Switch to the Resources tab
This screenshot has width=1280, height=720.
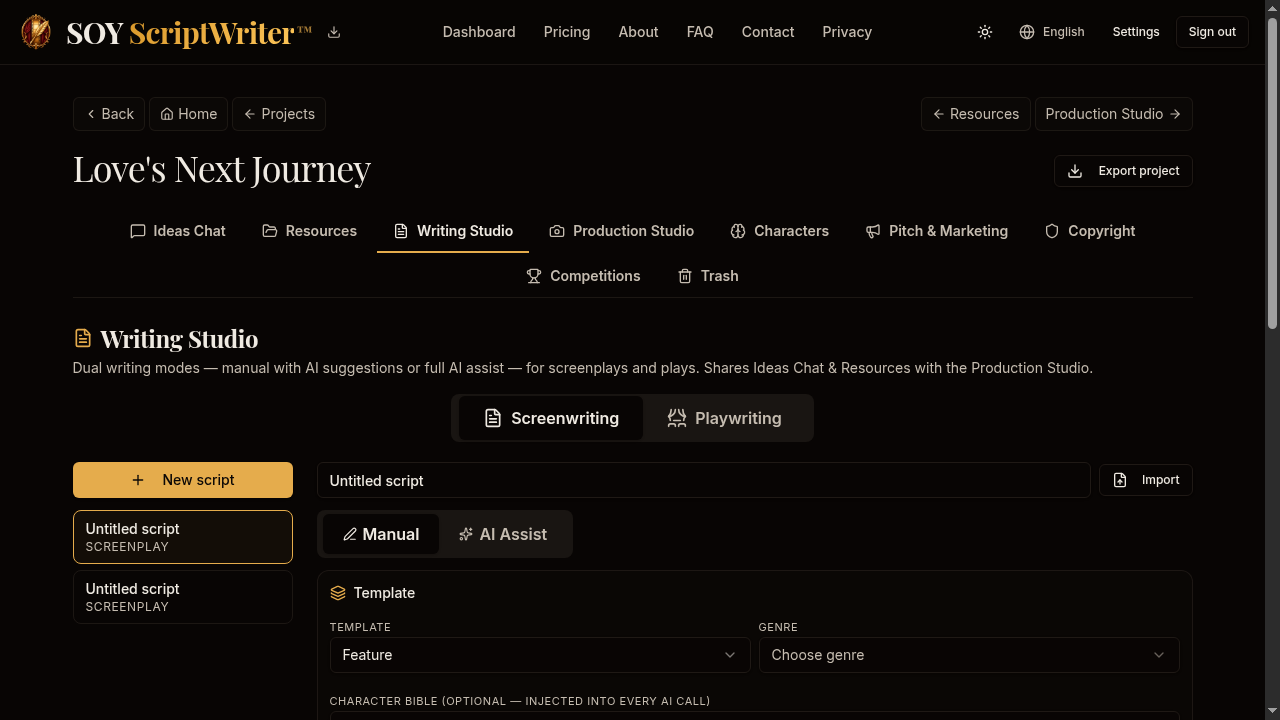[x=309, y=231]
